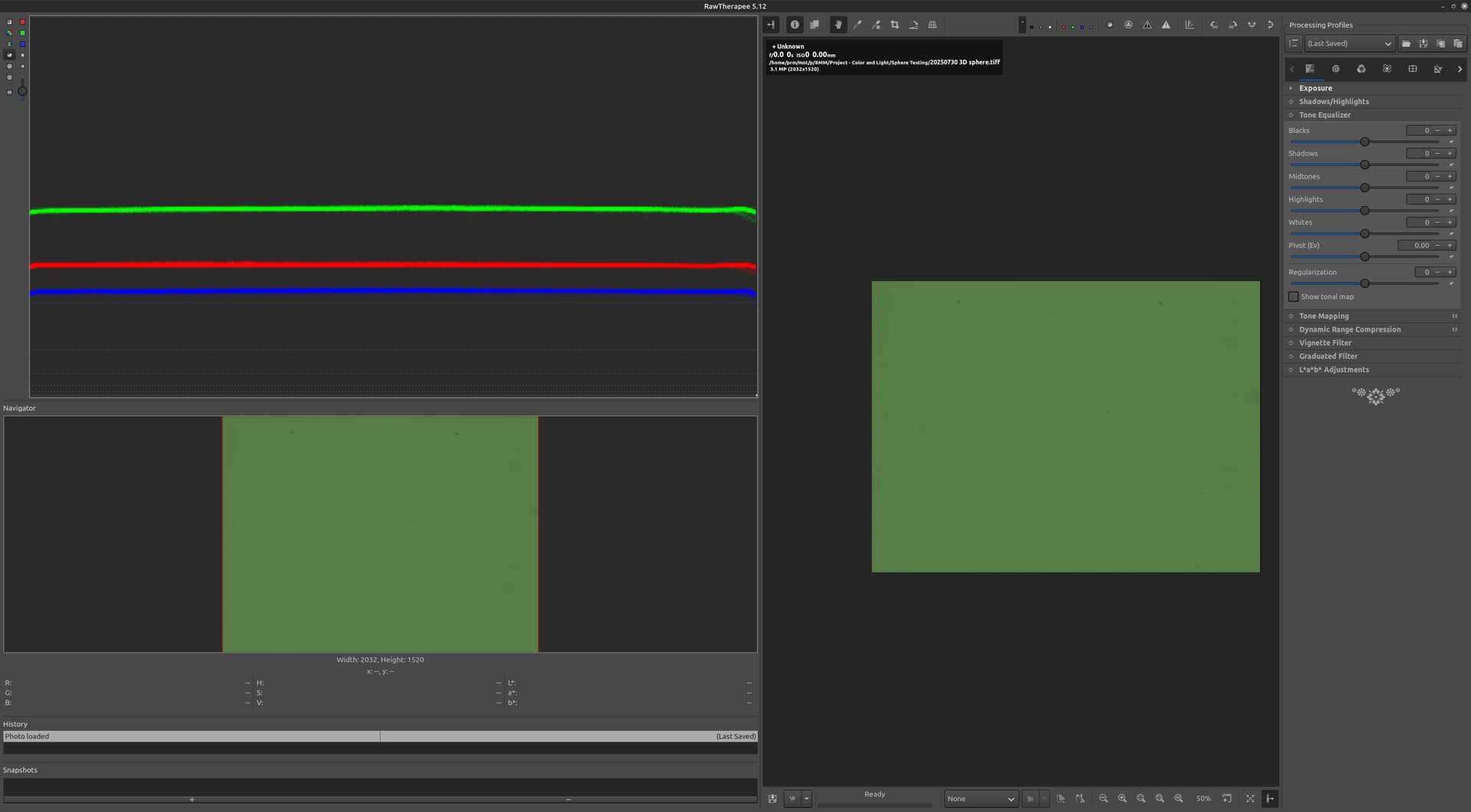This screenshot has height=812, width=1471.
Task: Click the Midtones slider handle
Action: pyautogui.click(x=1365, y=188)
